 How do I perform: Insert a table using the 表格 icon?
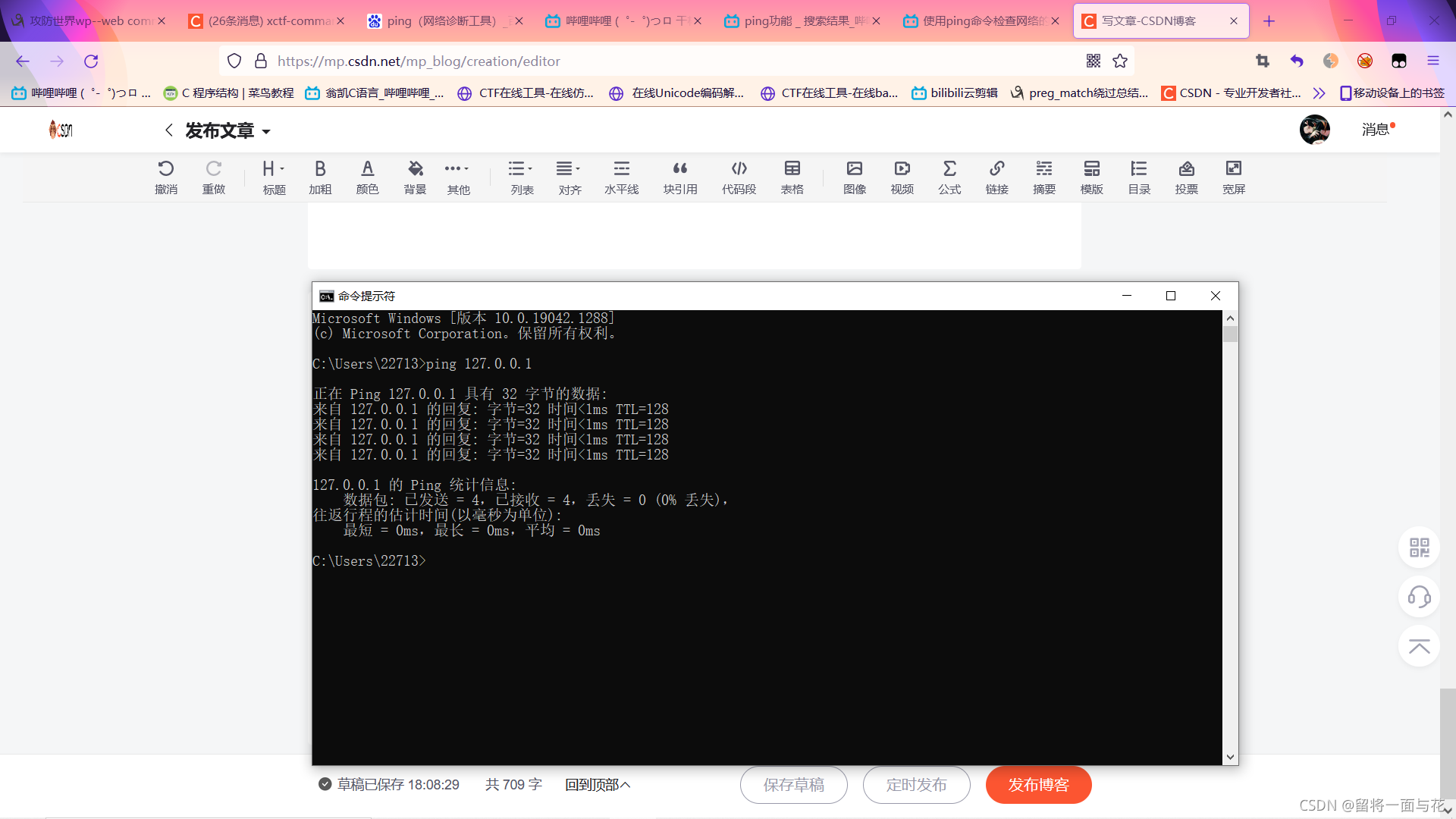coord(792,177)
